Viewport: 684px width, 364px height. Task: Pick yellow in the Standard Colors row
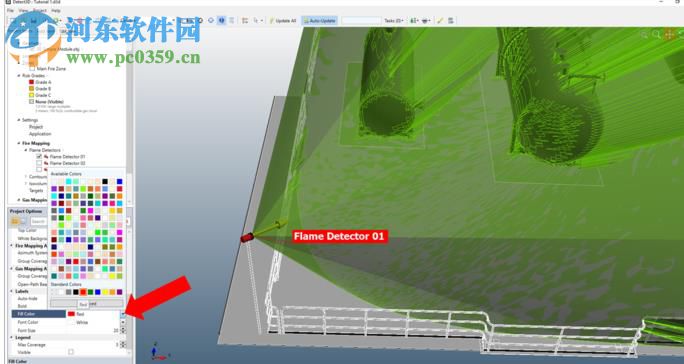pyautogui.click(x=105, y=292)
